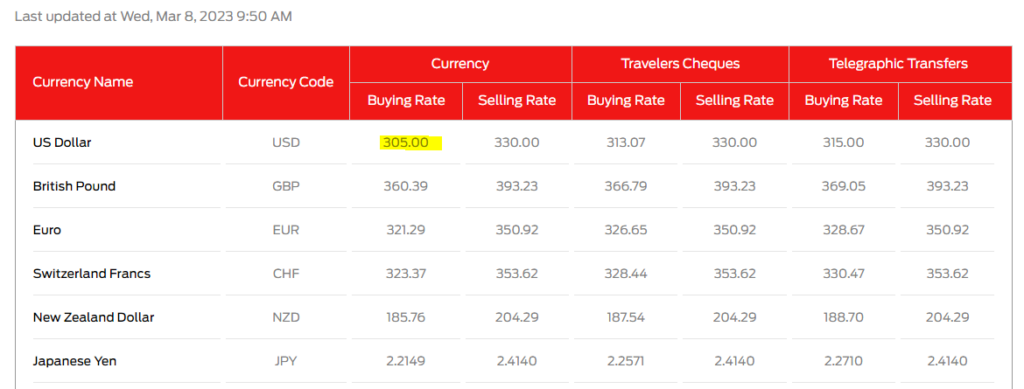Image resolution: width=1024 pixels, height=389 pixels.
Task: Click the highlighted 305.00 USD buying rate
Action: pyautogui.click(x=406, y=142)
